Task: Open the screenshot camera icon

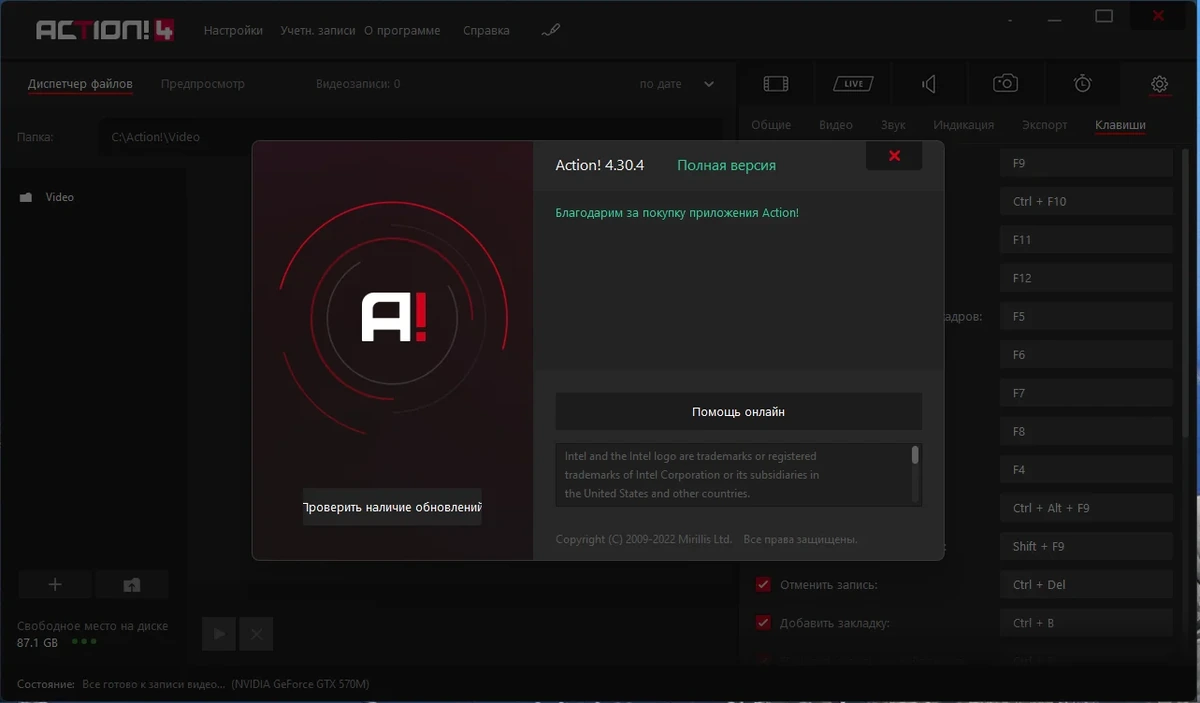Action: [x=1005, y=84]
